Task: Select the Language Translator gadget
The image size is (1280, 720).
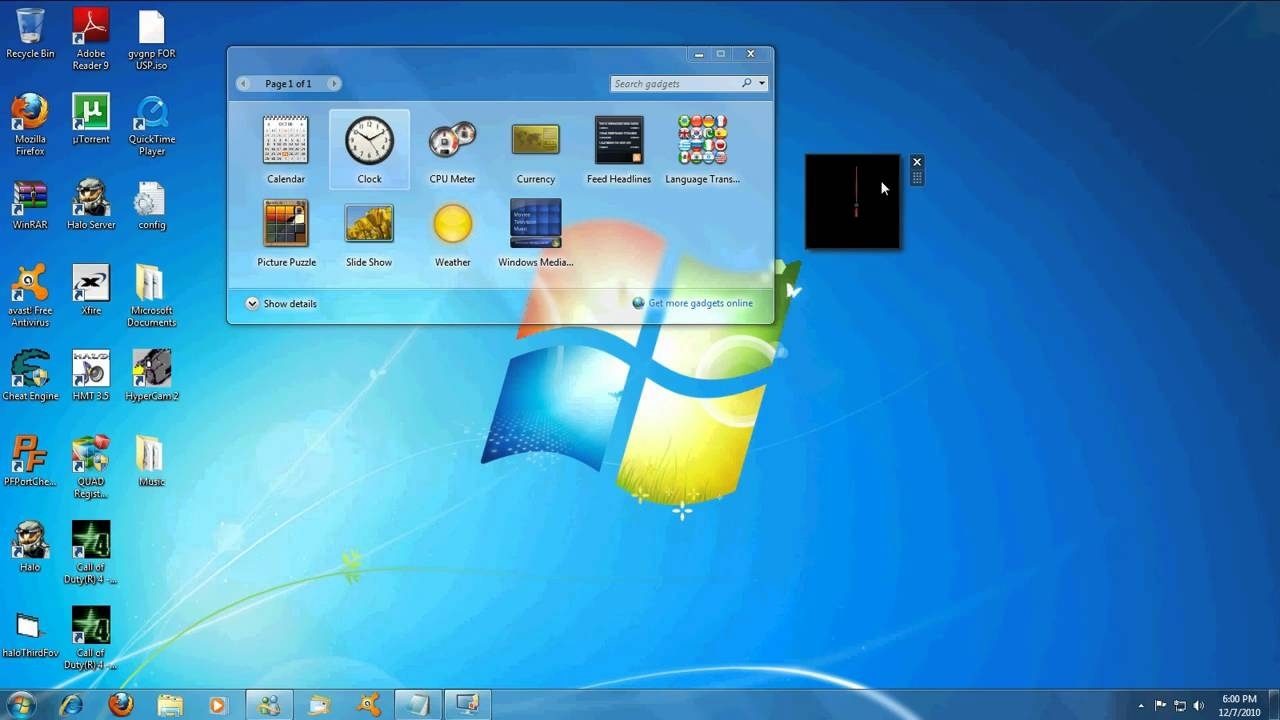Action: click(x=702, y=150)
